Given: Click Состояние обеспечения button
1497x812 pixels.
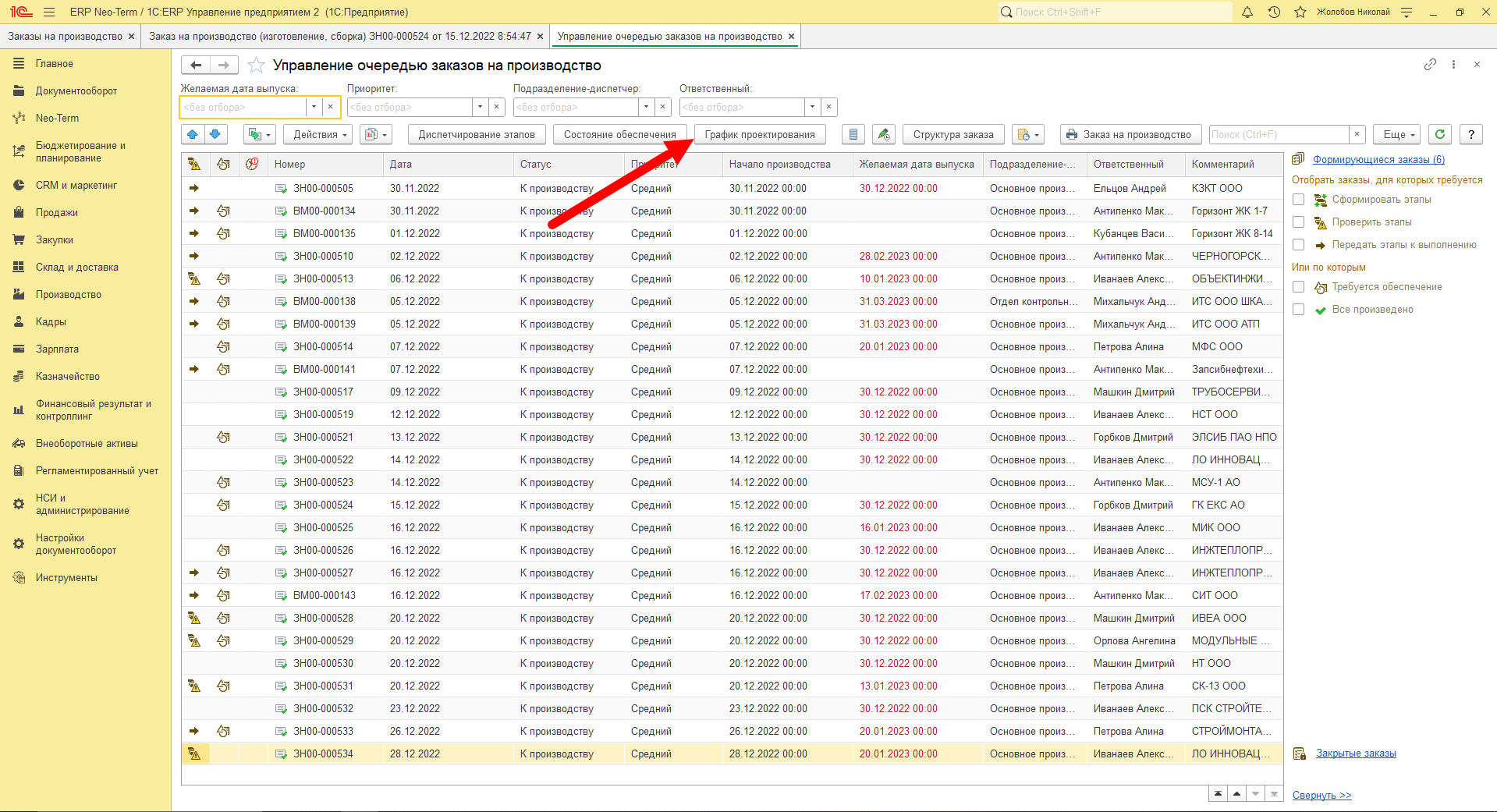Looking at the screenshot, I should [x=619, y=134].
